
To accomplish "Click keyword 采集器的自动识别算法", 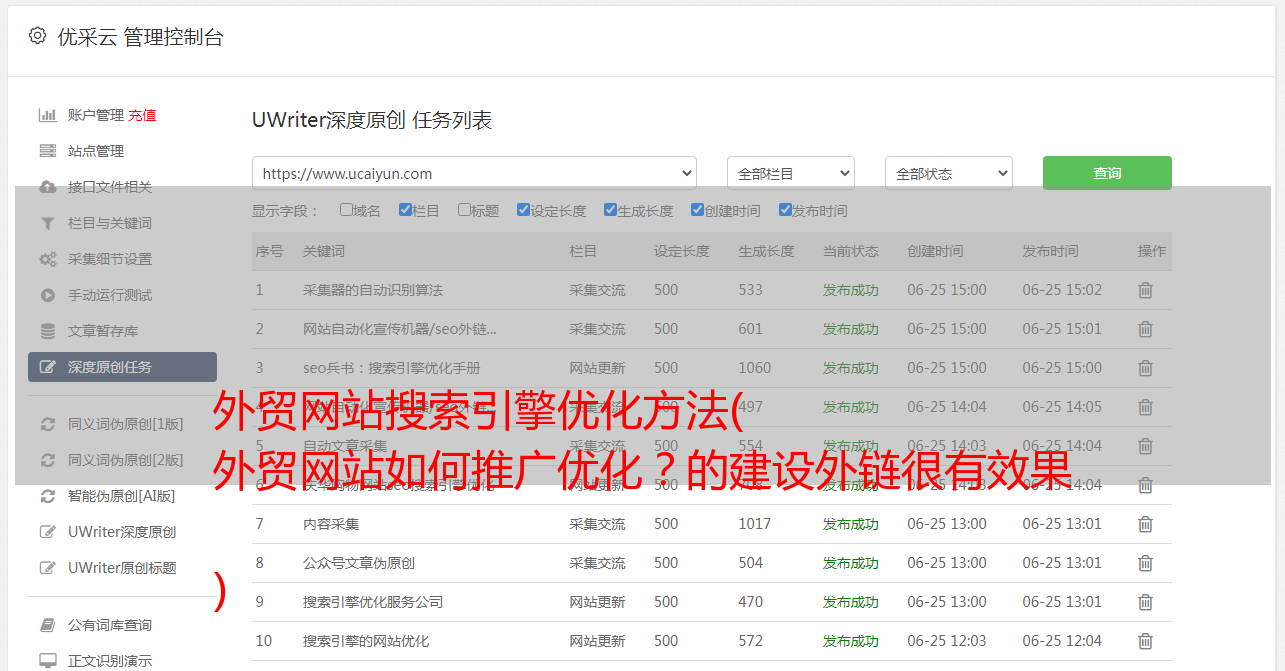I will click(x=373, y=290).
